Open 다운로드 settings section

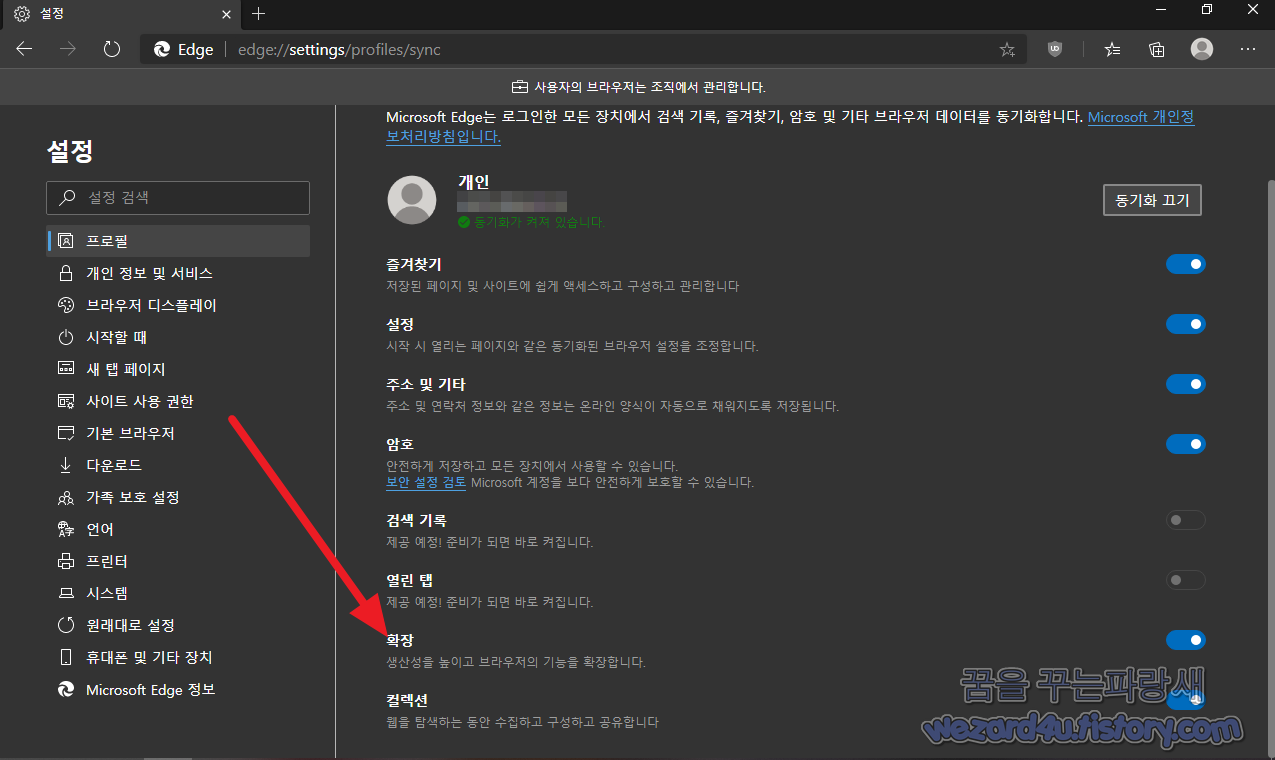178,465
